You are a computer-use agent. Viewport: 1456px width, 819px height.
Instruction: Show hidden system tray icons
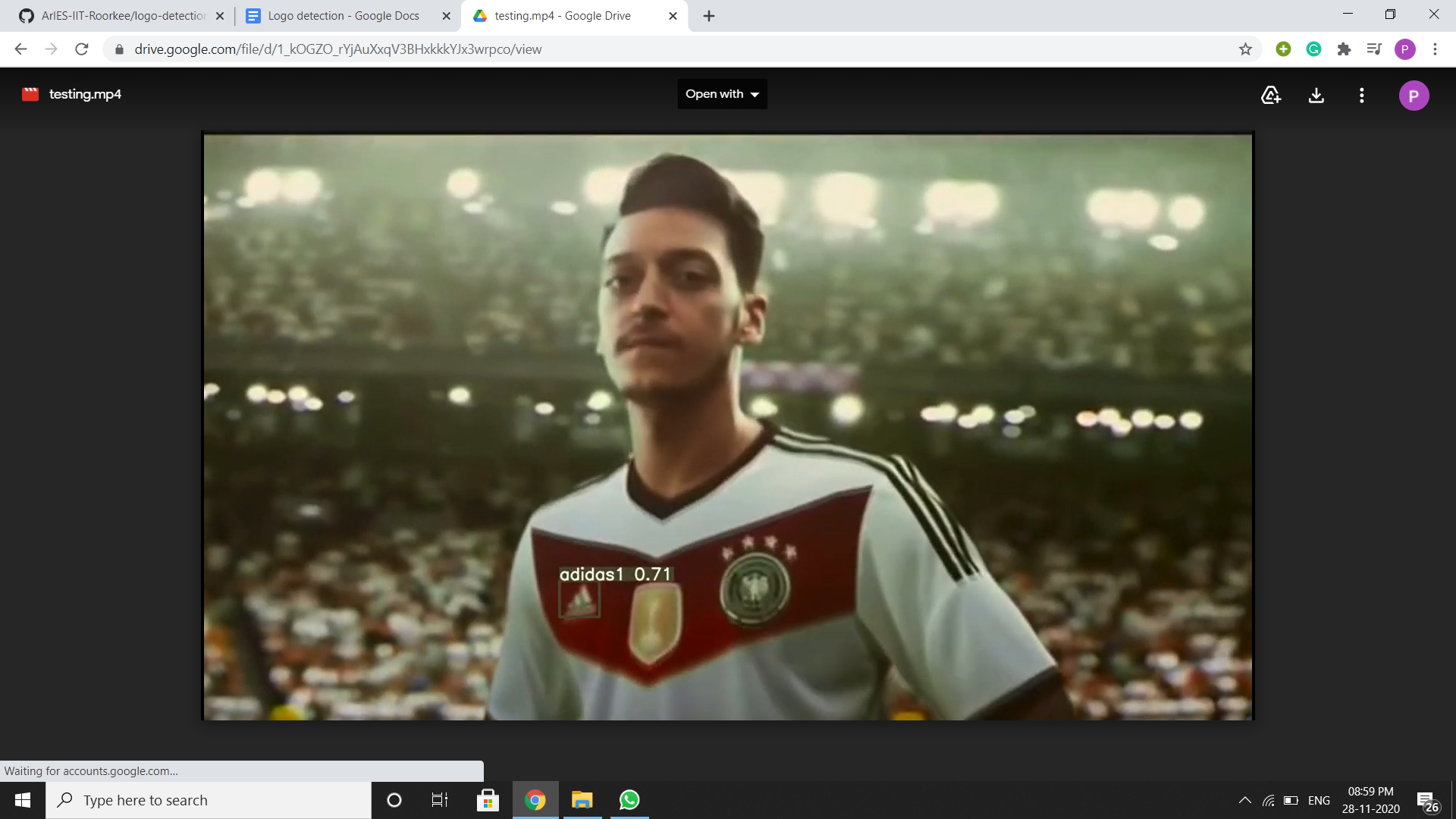coord(1244,800)
